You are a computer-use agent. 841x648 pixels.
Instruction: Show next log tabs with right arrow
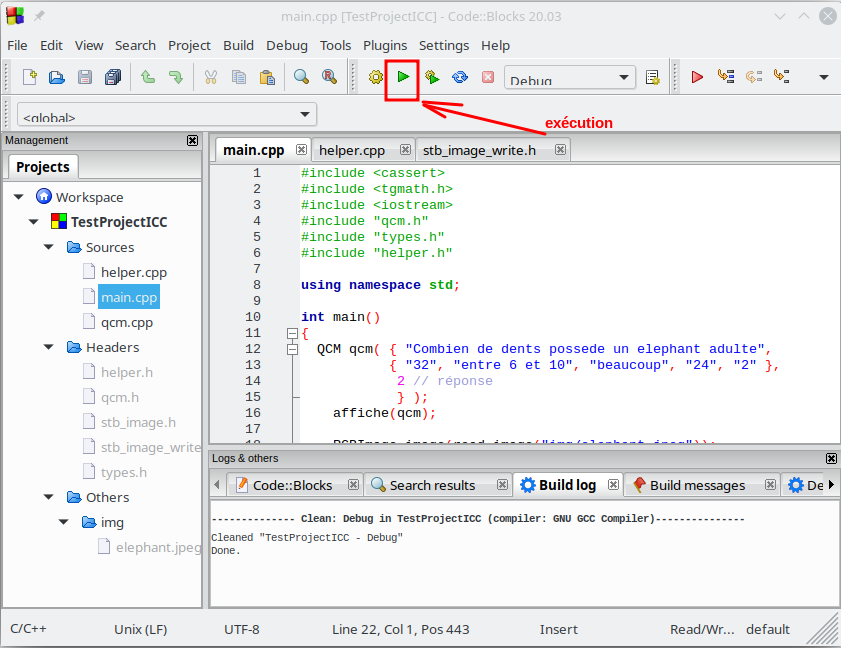tap(831, 484)
